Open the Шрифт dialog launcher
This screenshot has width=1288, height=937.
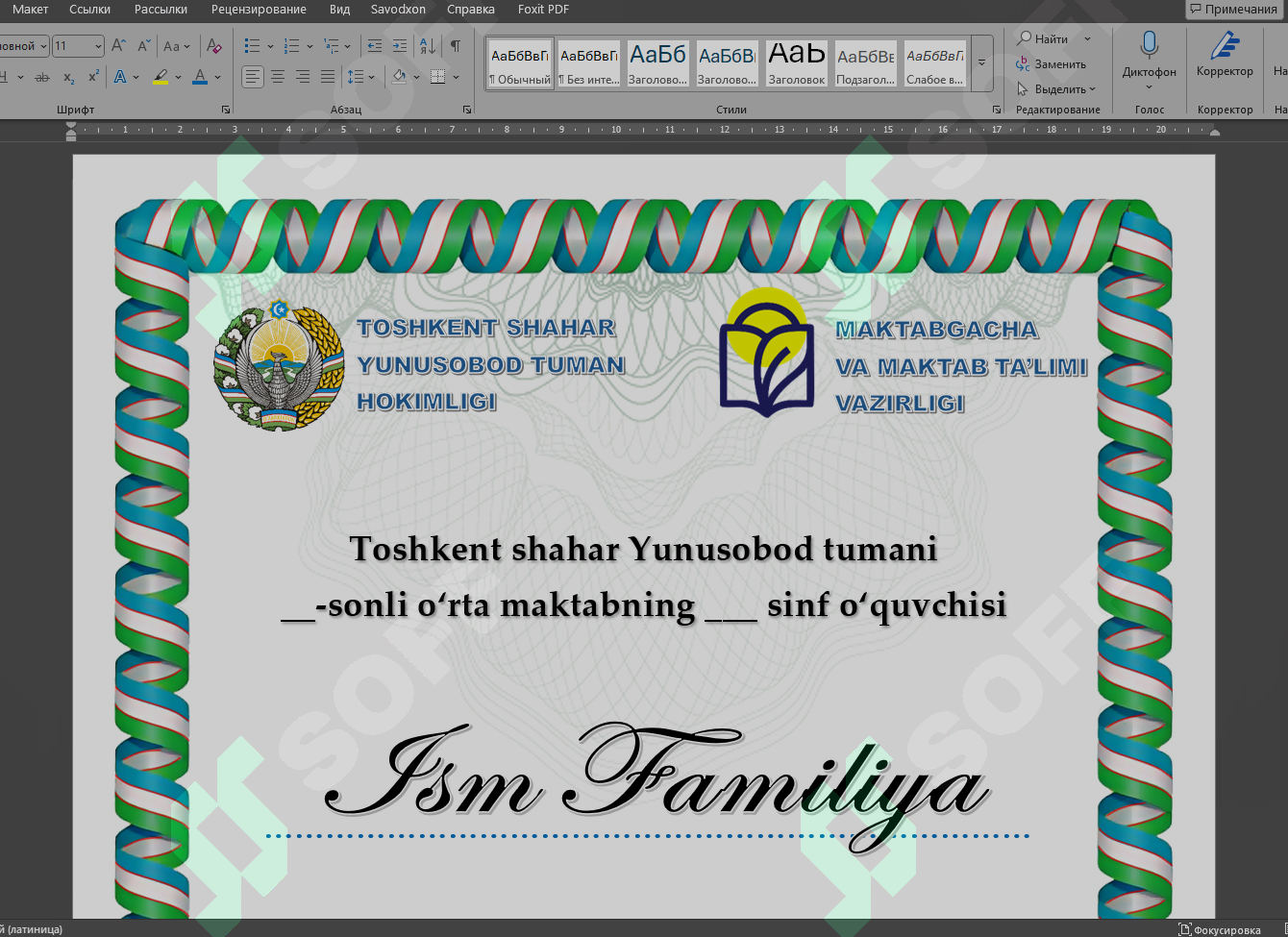click(226, 110)
